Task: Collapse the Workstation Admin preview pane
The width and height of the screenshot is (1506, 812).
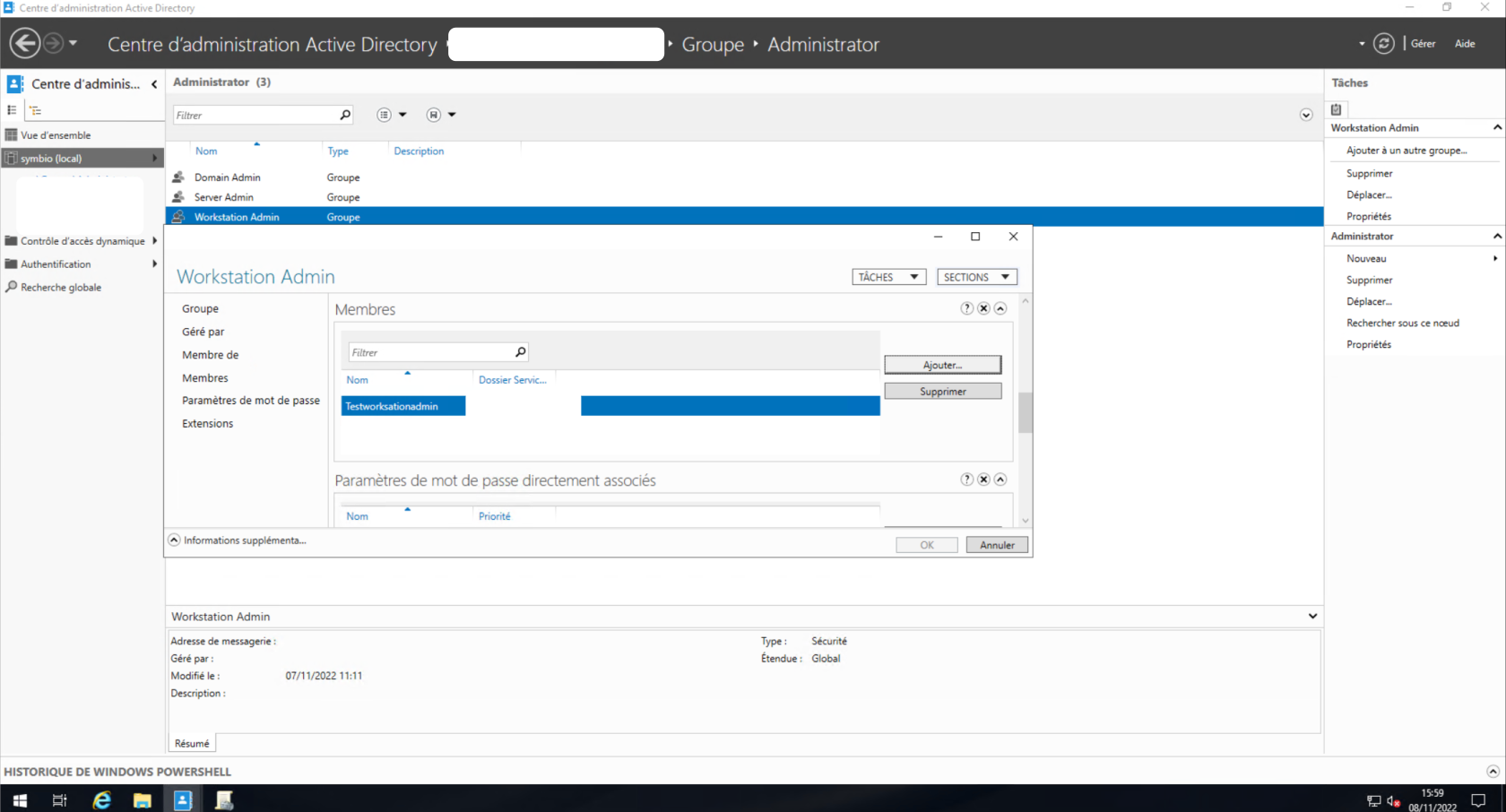Action: 1312,617
